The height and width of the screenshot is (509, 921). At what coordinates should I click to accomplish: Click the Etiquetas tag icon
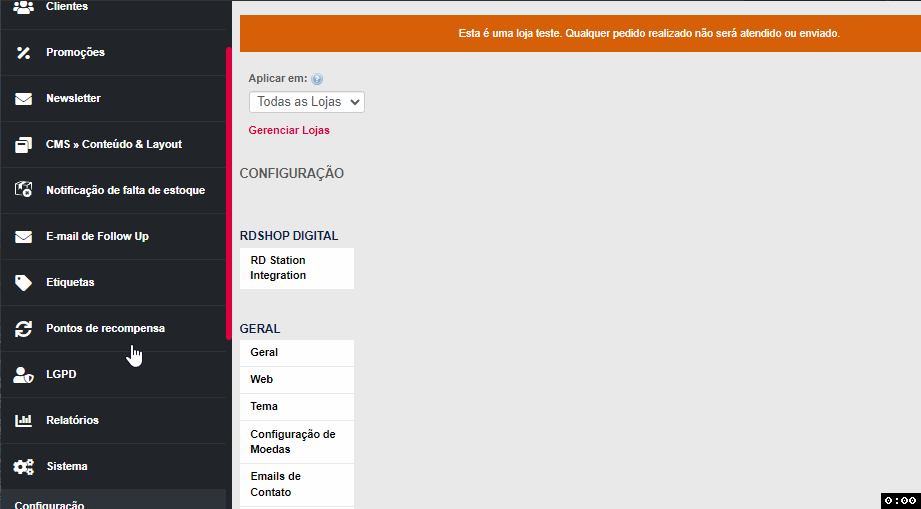click(24, 283)
